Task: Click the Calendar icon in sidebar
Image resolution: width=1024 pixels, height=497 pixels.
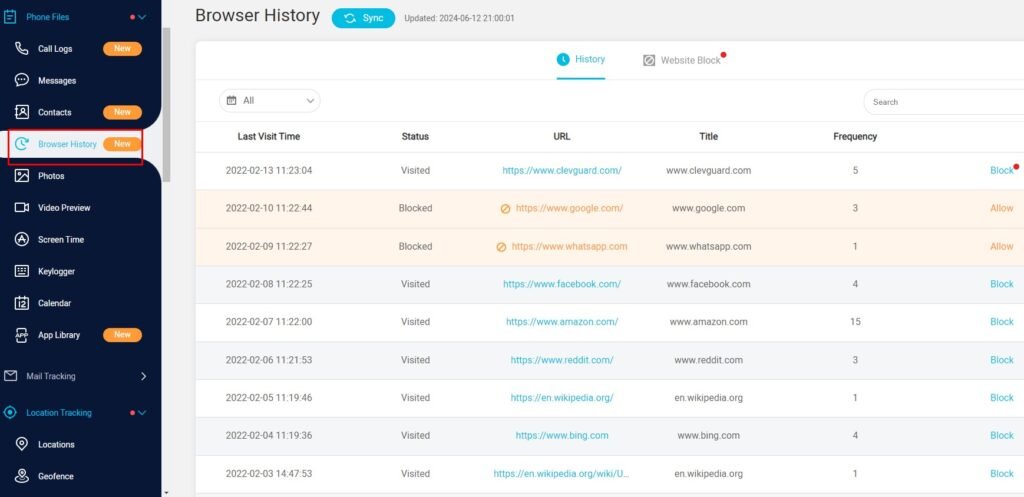Action: tap(22, 303)
